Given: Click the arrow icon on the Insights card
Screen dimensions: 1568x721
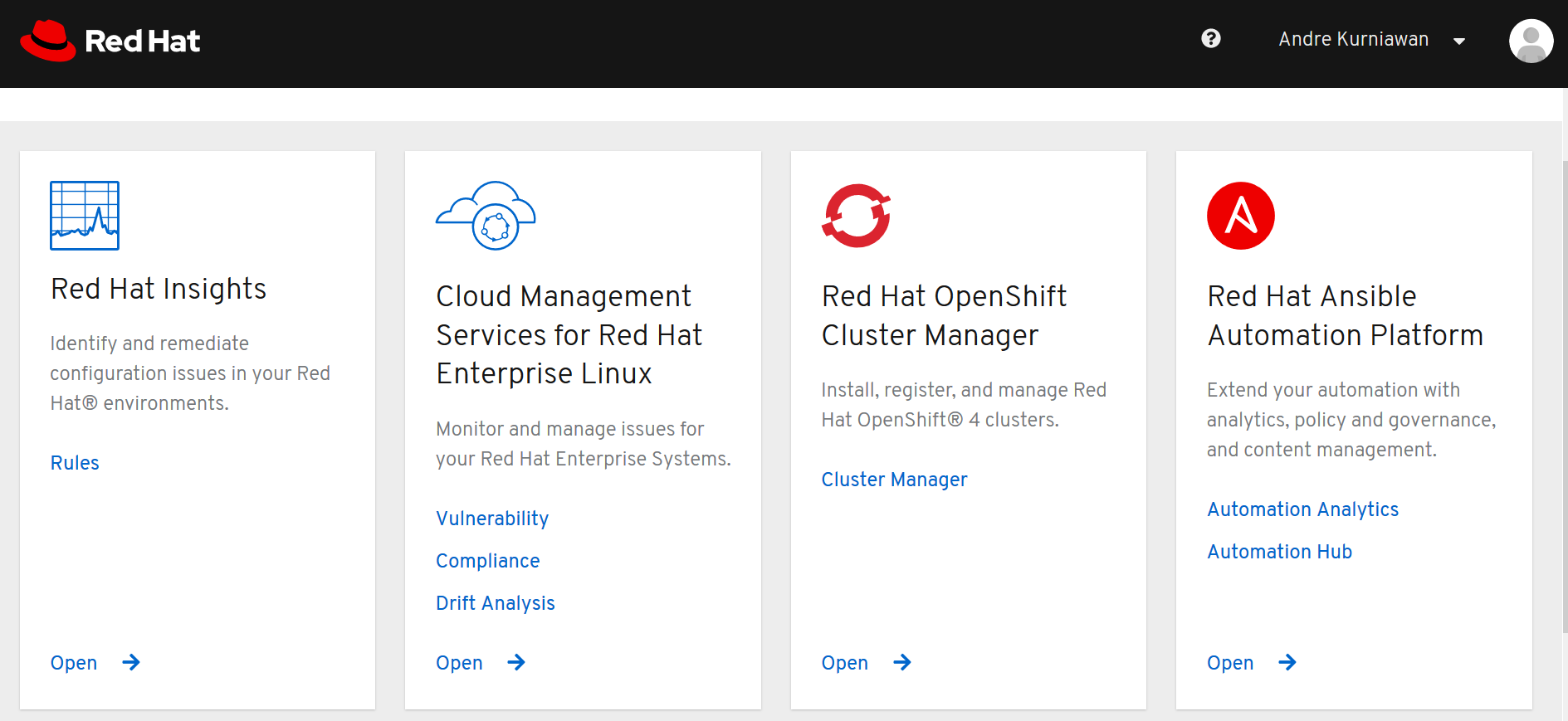Looking at the screenshot, I should [x=131, y=662].
